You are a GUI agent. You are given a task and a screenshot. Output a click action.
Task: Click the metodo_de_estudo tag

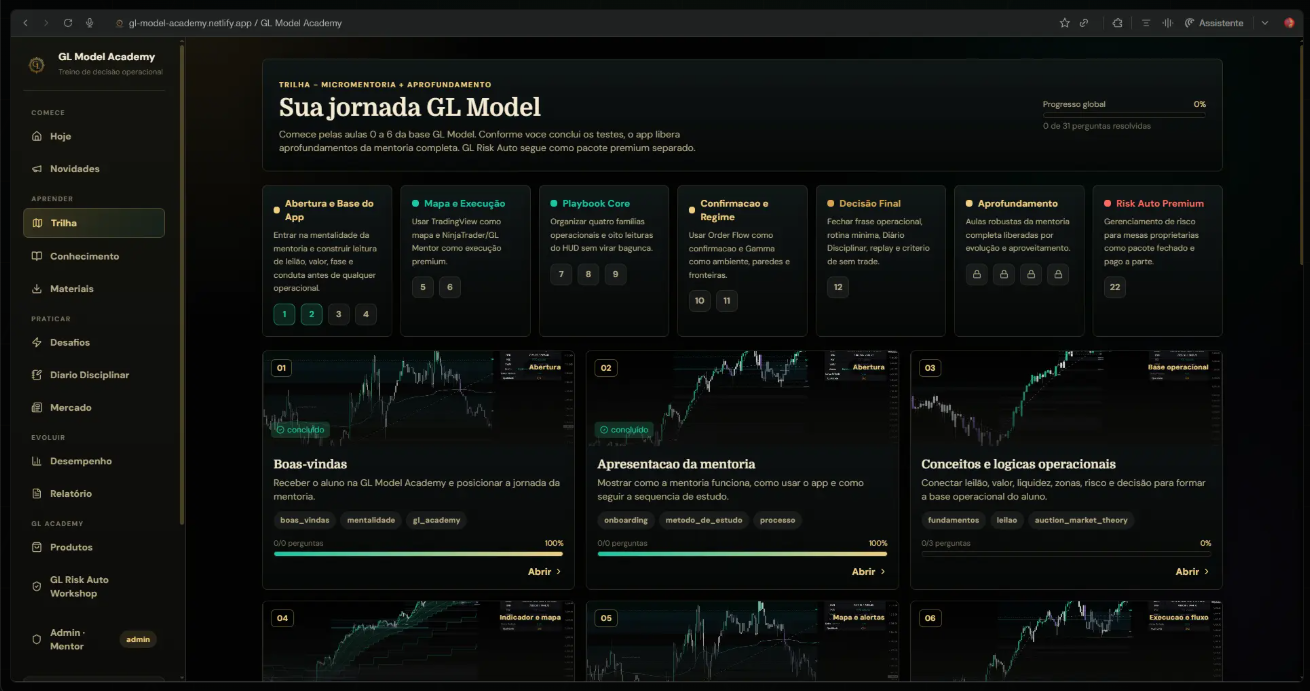coord(702,520)
